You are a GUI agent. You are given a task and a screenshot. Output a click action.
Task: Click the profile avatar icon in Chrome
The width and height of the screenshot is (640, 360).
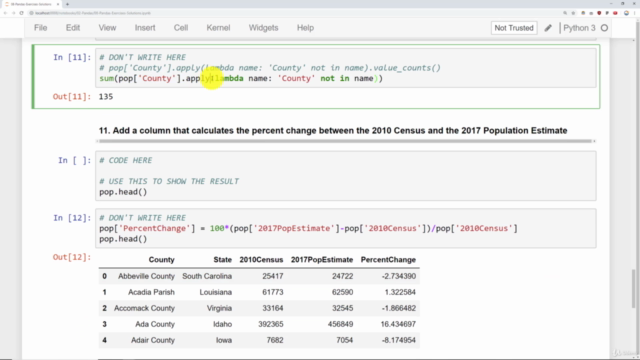tap(627, 13)
